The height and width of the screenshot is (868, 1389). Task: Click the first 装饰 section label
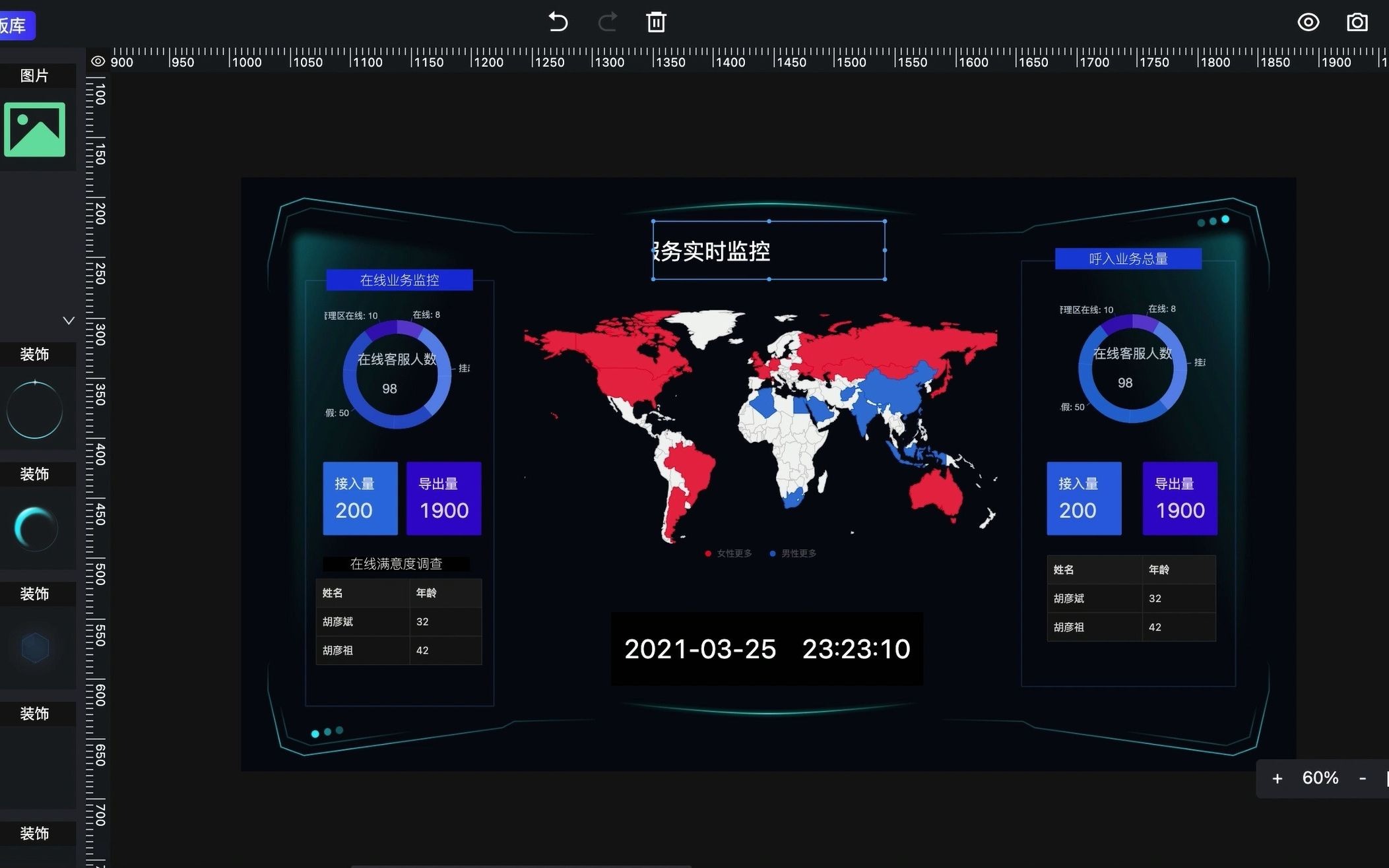click(34, 354)
